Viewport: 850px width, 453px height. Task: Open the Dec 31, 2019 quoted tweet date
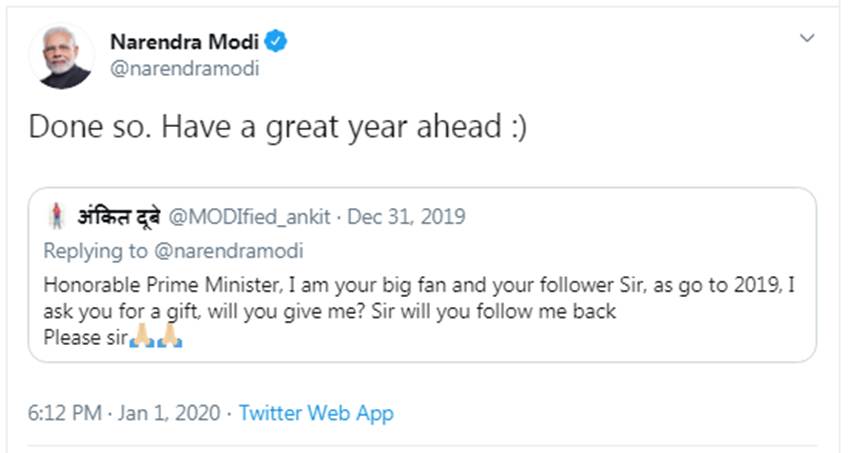click(406, 216)
